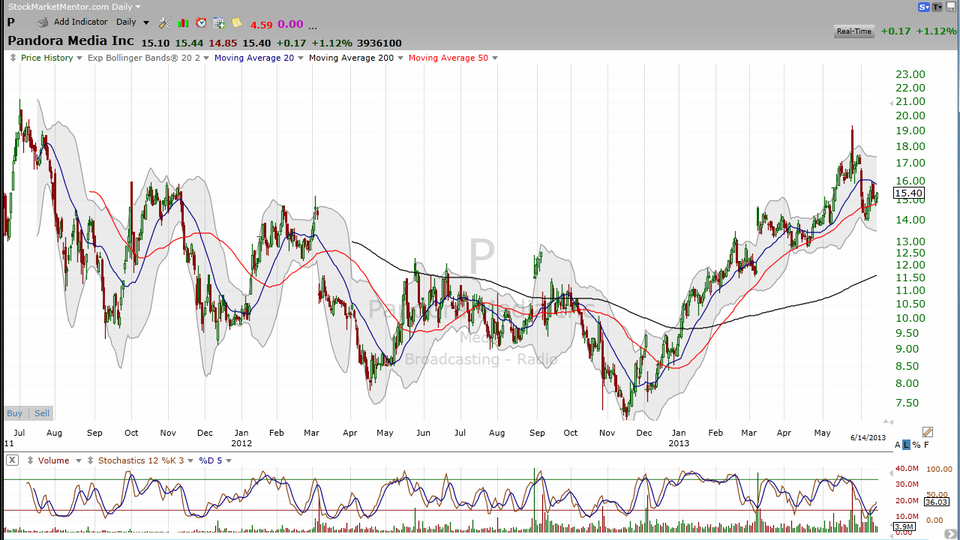Viewport: 960px width, 540px height.
Task: Click the +0.17 change beside Real-Time
Action: click(x=896, y=31)
